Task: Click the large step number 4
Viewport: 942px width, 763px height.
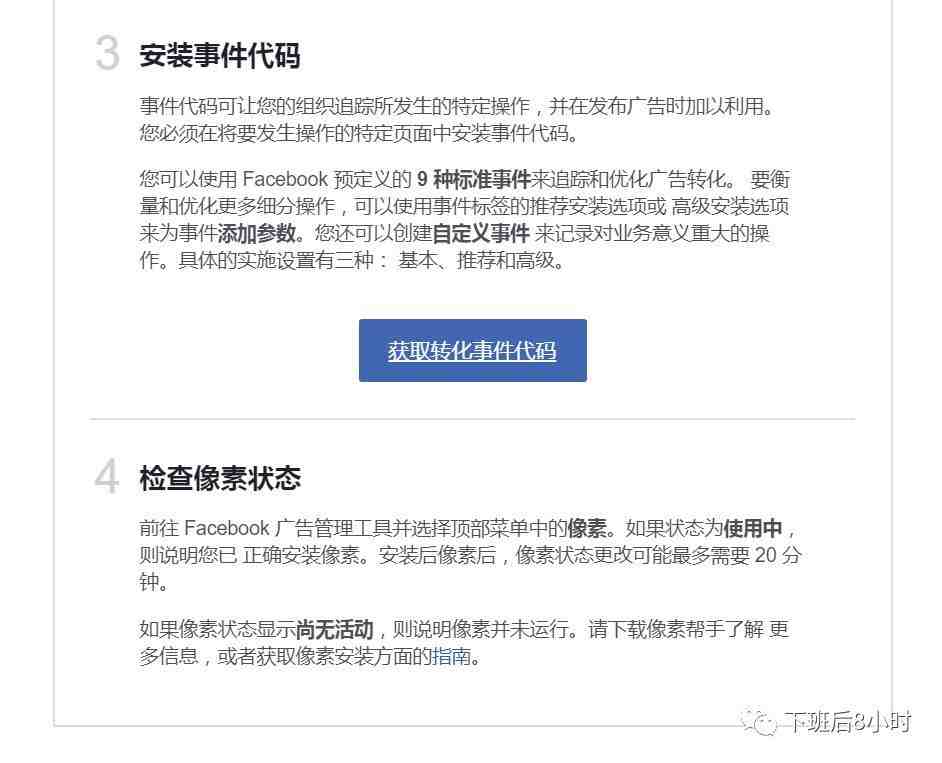Action: coord(107,476)
